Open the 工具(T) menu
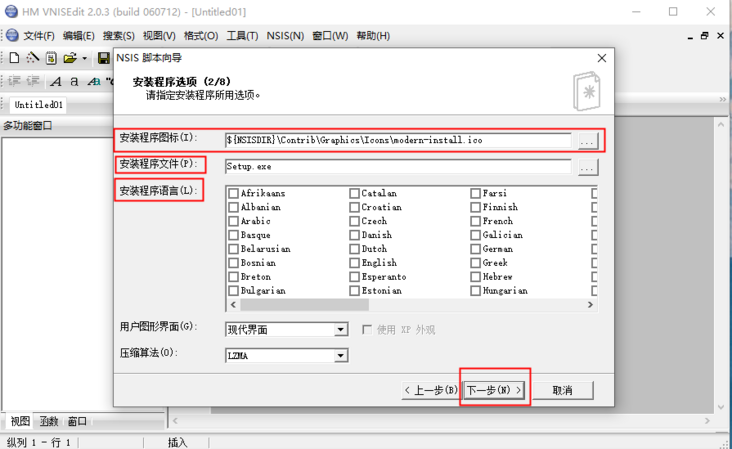This screenshot has height=449, width=732. click(242, 36)
